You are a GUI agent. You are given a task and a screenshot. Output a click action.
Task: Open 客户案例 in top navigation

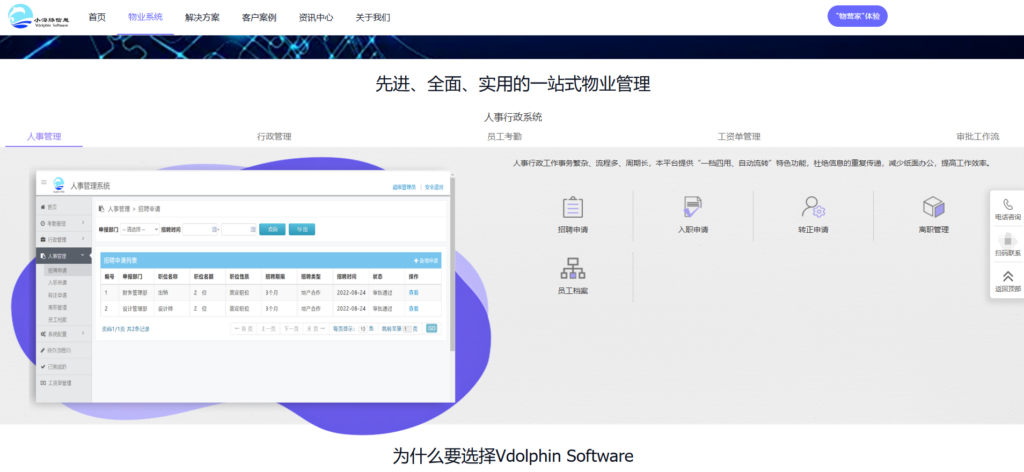[259, 18]
